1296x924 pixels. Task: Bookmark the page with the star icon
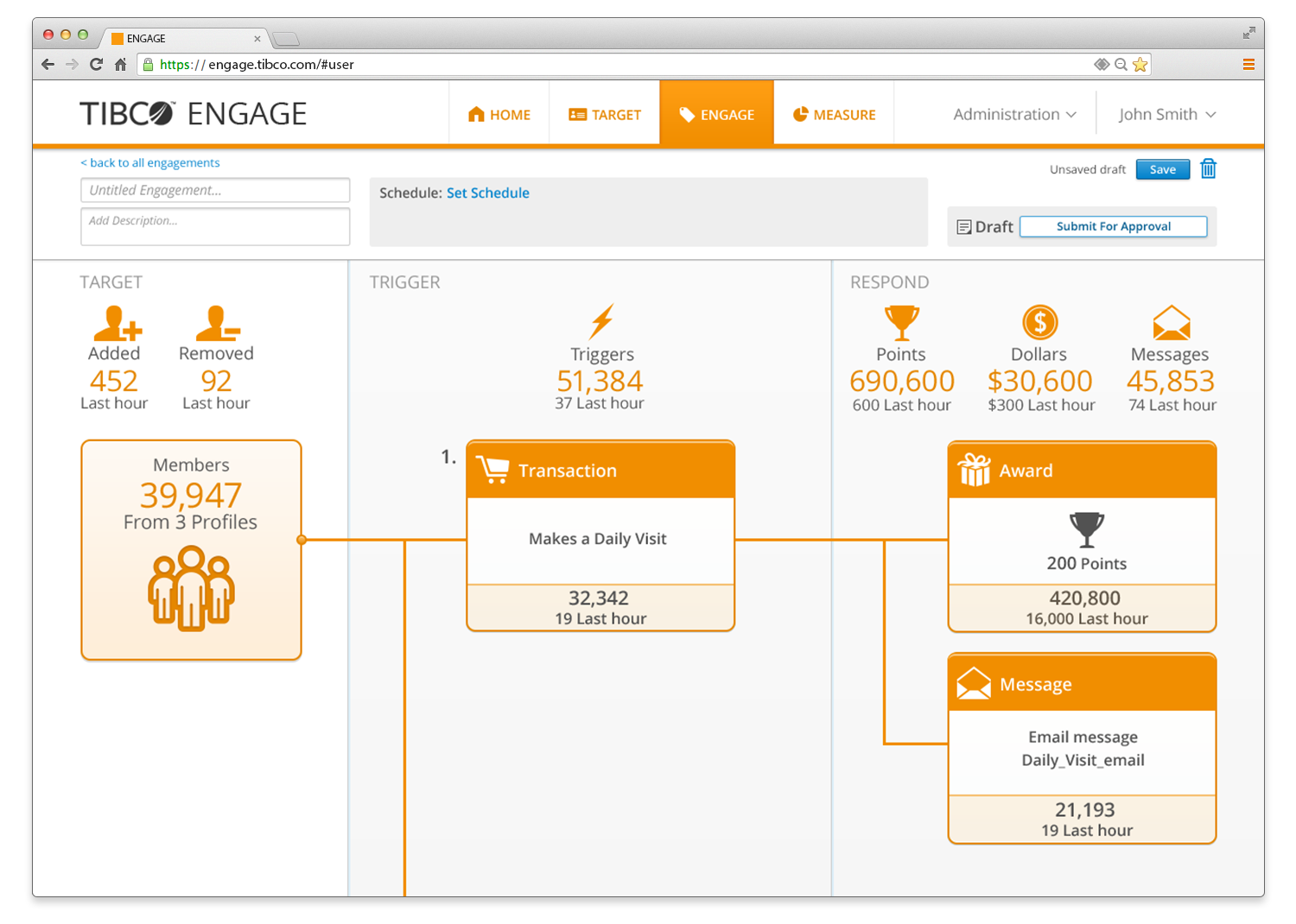(1140, 65)
